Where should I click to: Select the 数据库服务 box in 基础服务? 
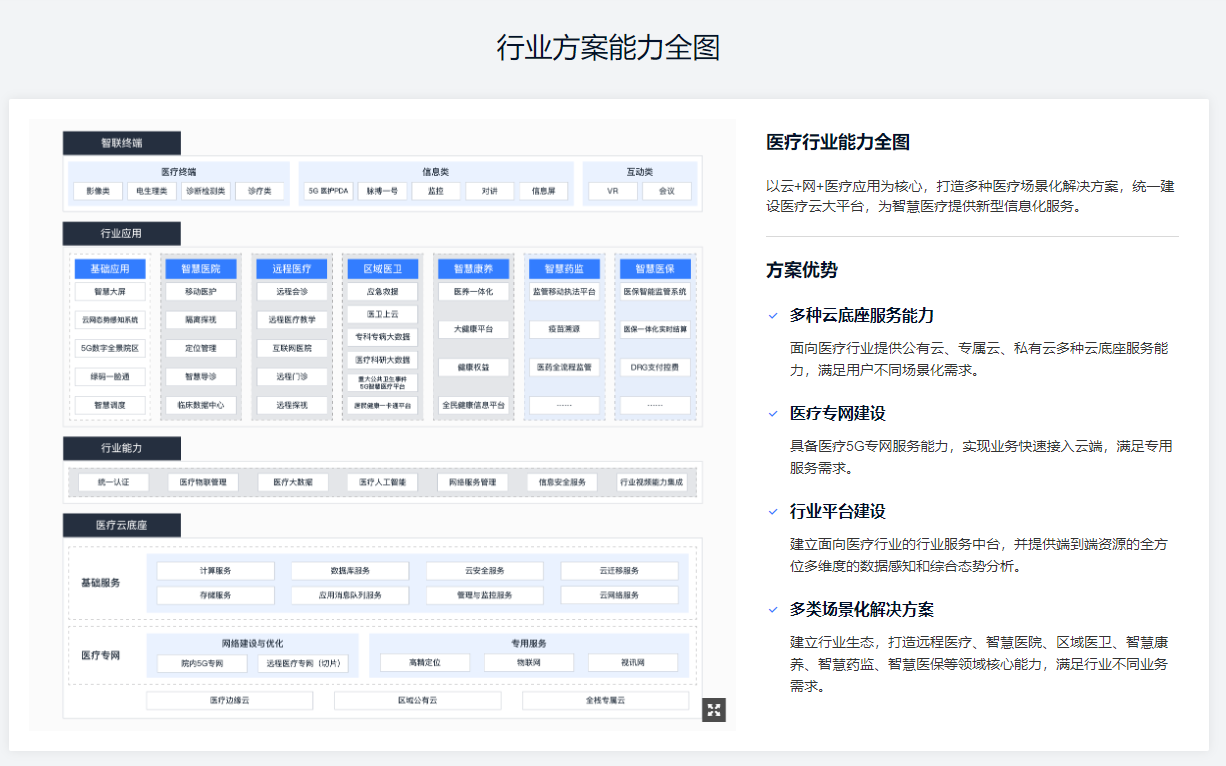click(x=350, y=571)
